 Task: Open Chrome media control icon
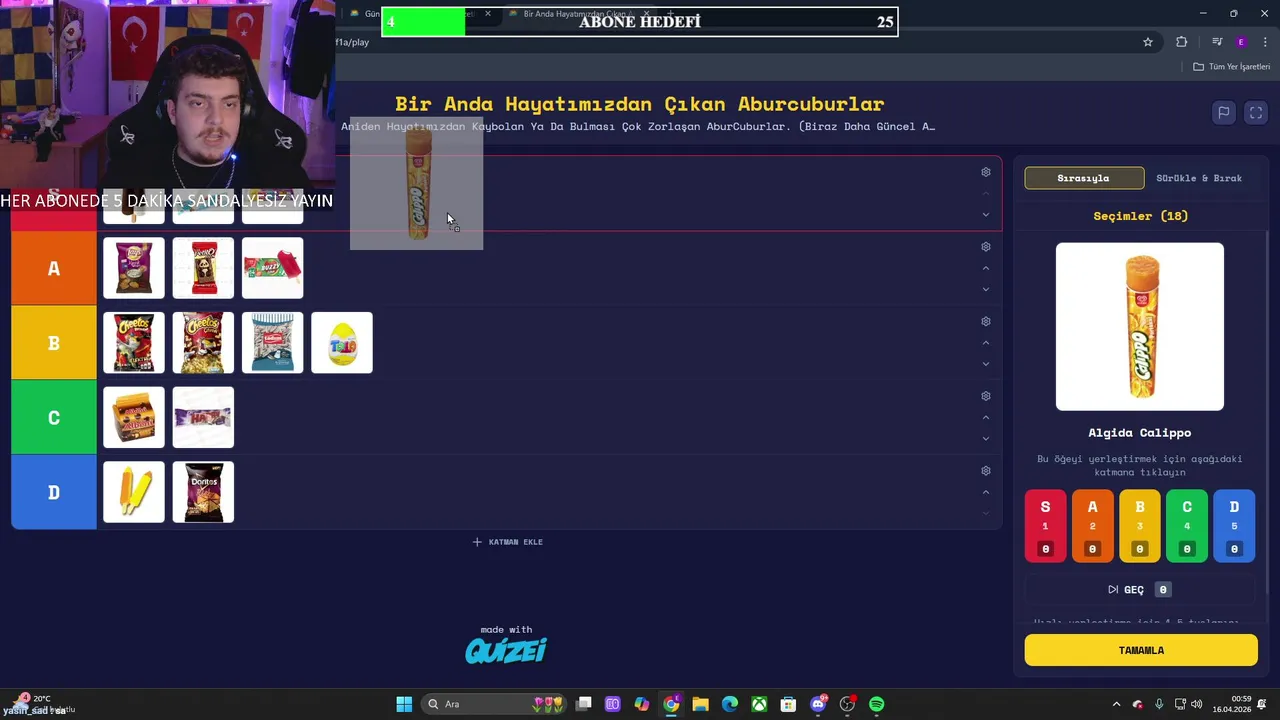click(x=1217, y=42)
